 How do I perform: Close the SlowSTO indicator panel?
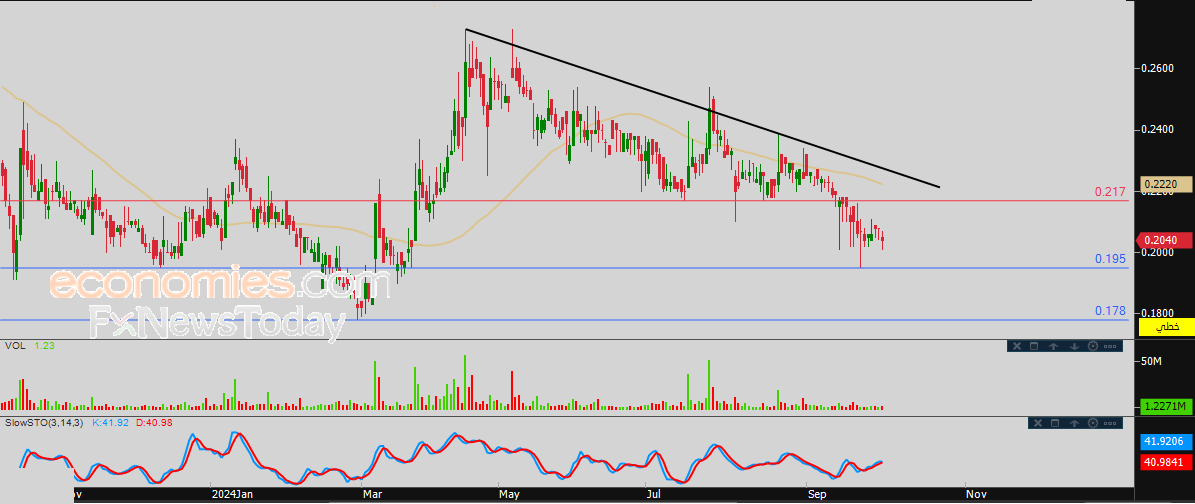1037,424
